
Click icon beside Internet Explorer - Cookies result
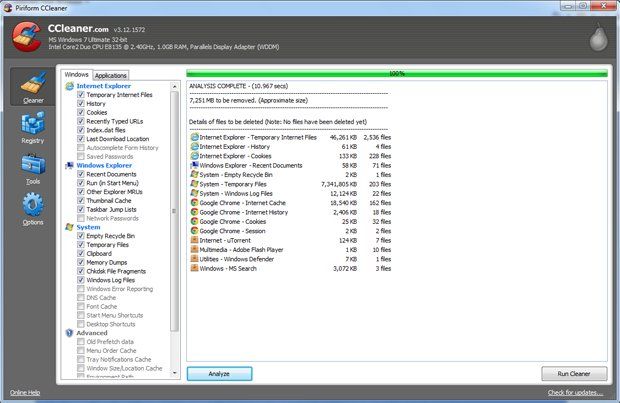(x=194, y=156)
